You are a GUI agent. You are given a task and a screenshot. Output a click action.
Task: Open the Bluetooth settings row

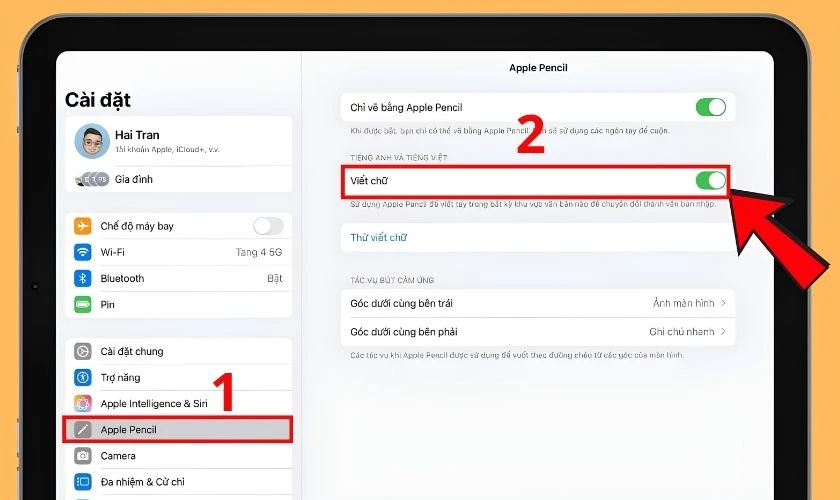(x=179, y=278)
